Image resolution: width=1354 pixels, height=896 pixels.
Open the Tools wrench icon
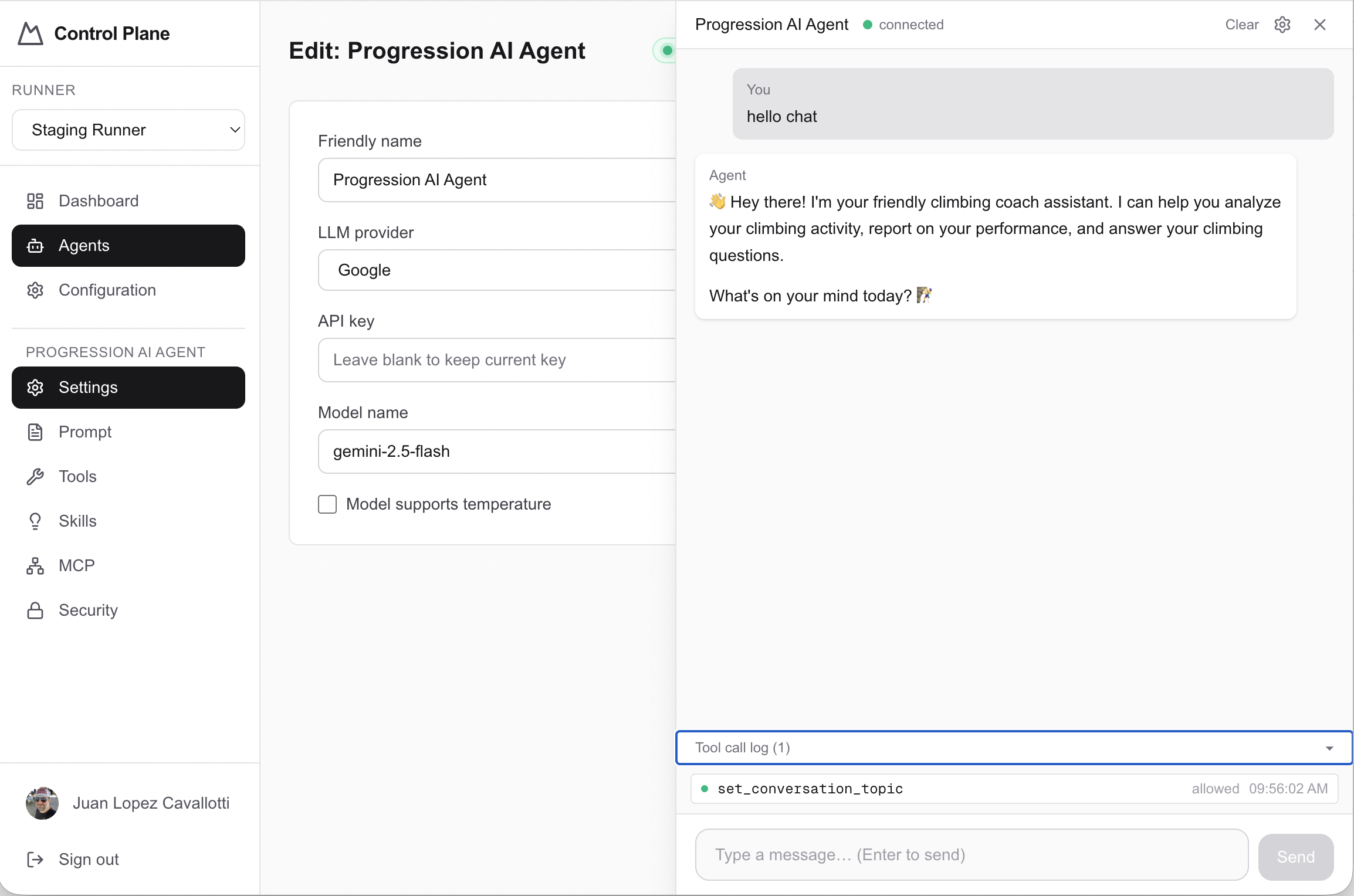pos(36,477)
